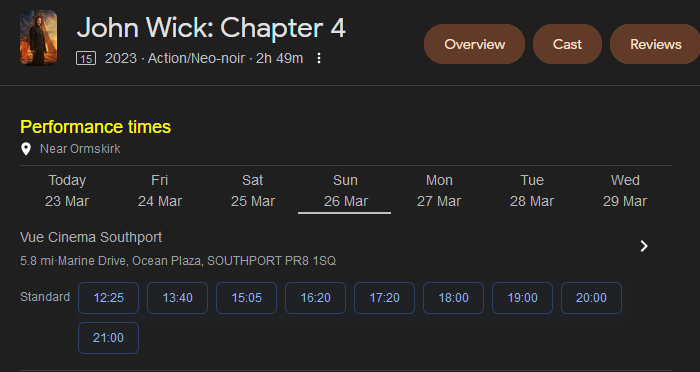This screenshot has height=372, width=700.
Task: Choose Sat 25 Mar date tab
Action: (x=253, y=191)
